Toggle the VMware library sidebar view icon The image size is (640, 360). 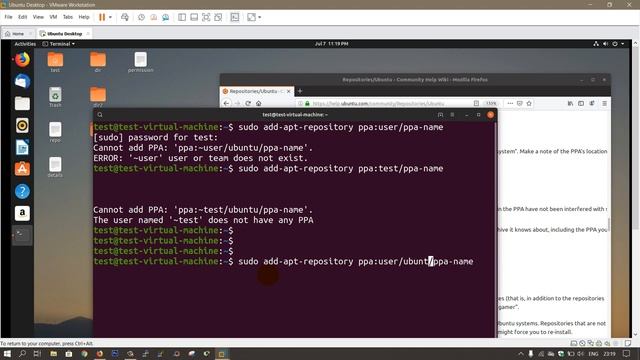point(182,17)
